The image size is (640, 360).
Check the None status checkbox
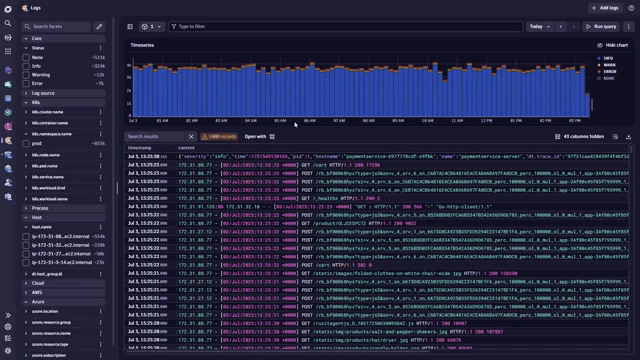tap(26, 58)
